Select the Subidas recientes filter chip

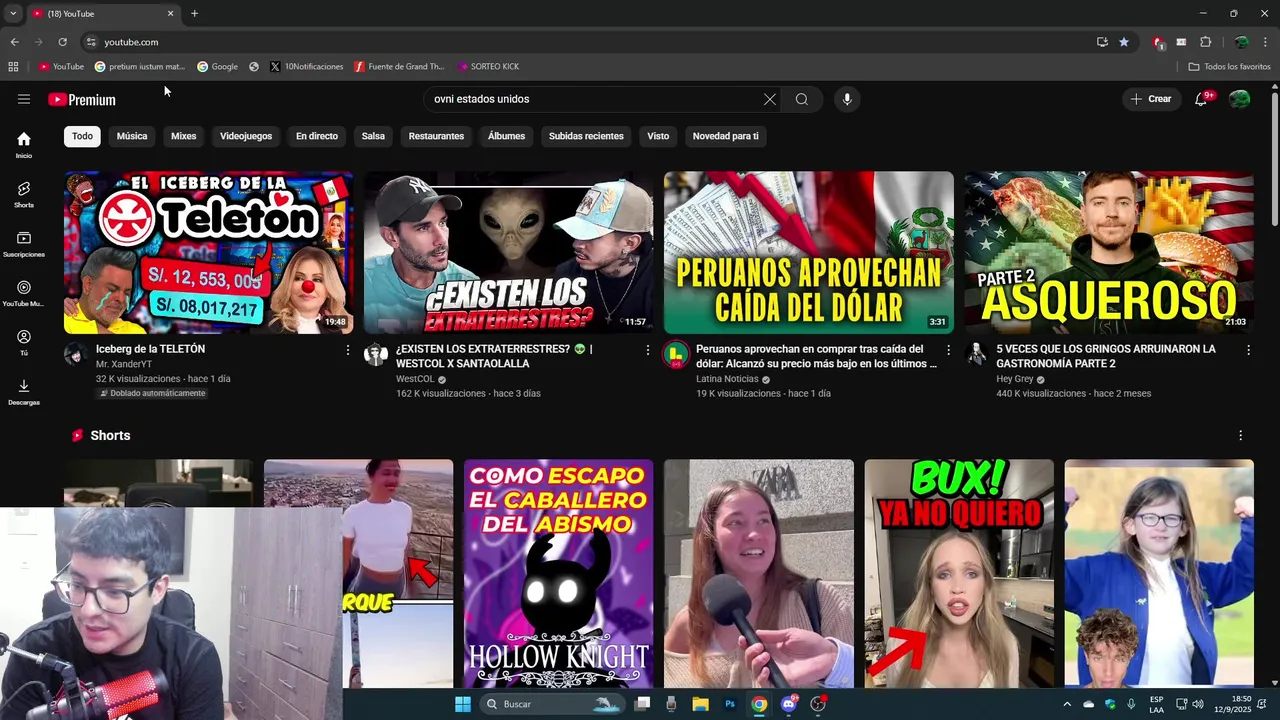[586, 136]
